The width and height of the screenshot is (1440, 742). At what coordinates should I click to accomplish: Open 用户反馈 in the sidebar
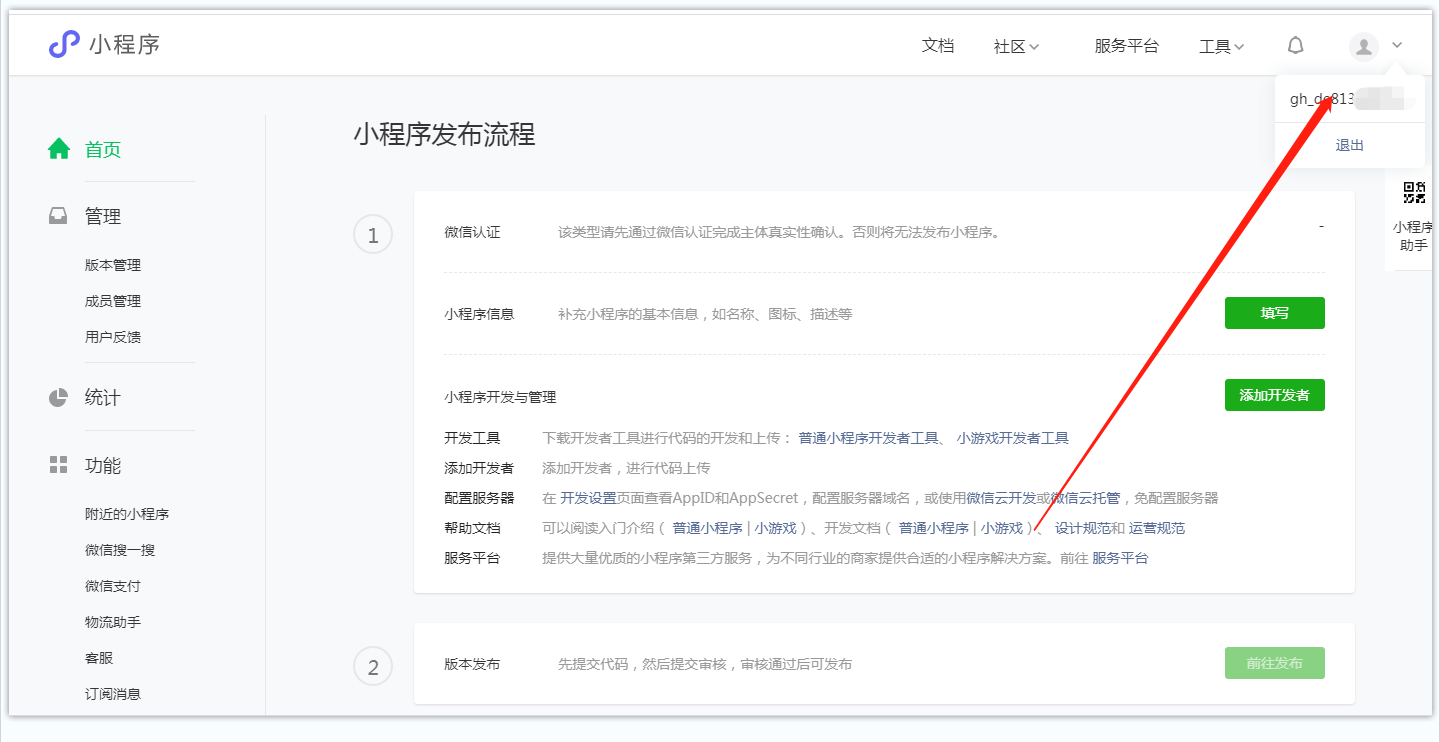113,337
